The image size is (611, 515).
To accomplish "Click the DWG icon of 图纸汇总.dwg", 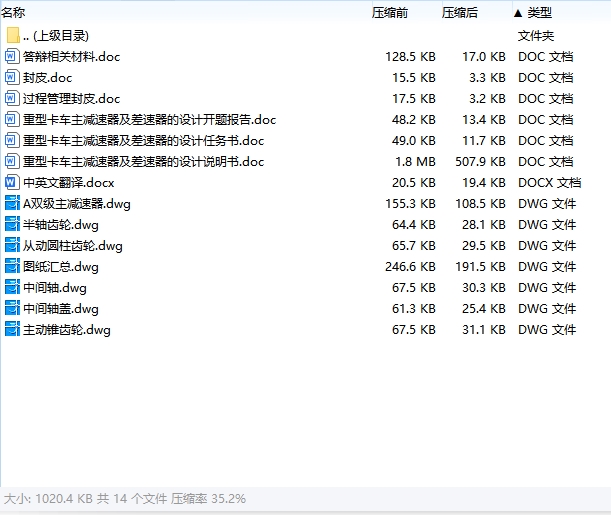I will (x=12, y=267).
